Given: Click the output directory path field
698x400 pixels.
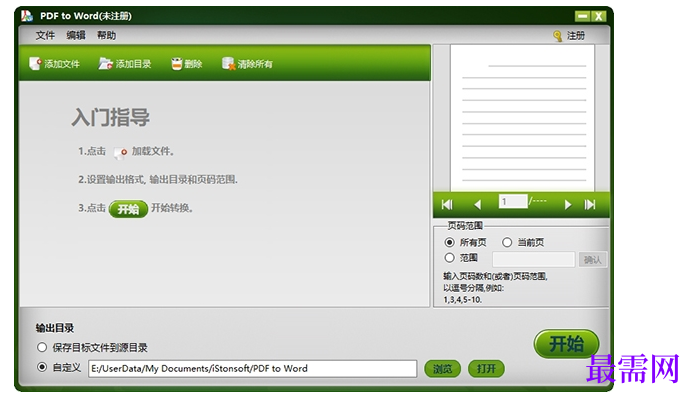Looking at the screenshot, I should [252, 368].
